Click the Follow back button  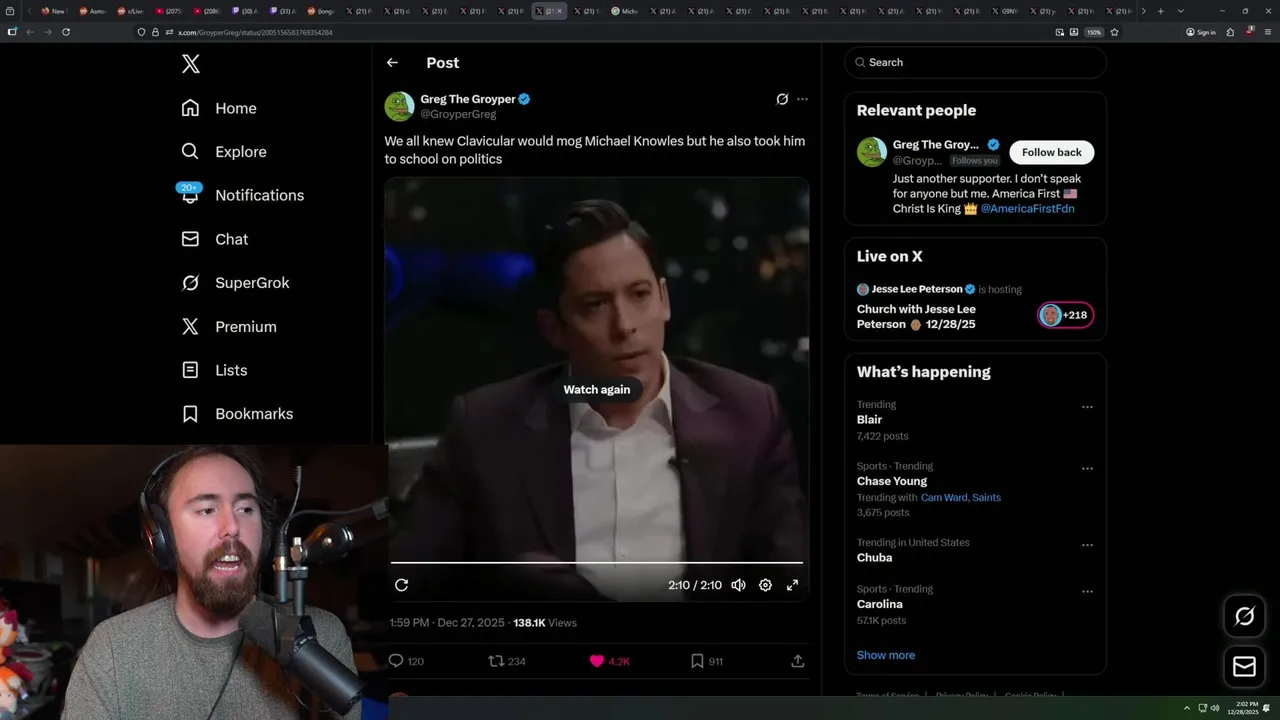tap(1051, 152)
